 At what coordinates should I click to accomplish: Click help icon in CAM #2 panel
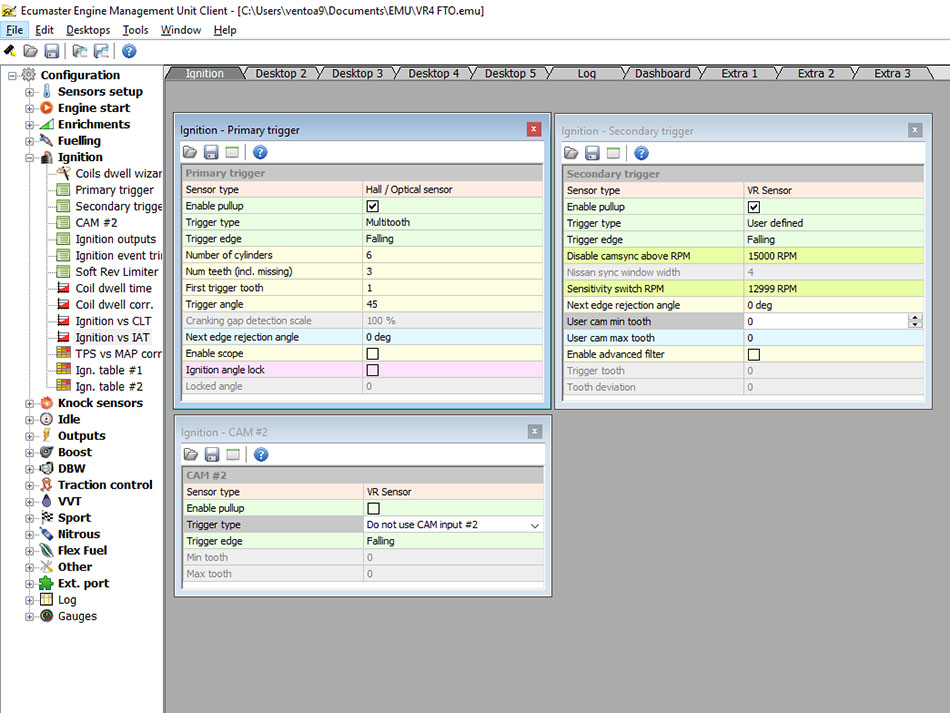tap(261, 454)
